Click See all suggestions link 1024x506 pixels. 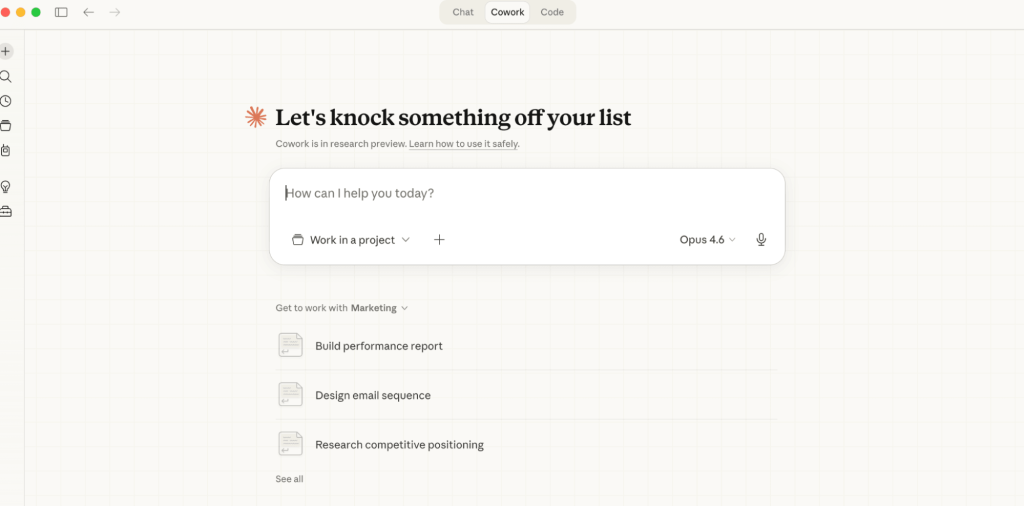289,479
